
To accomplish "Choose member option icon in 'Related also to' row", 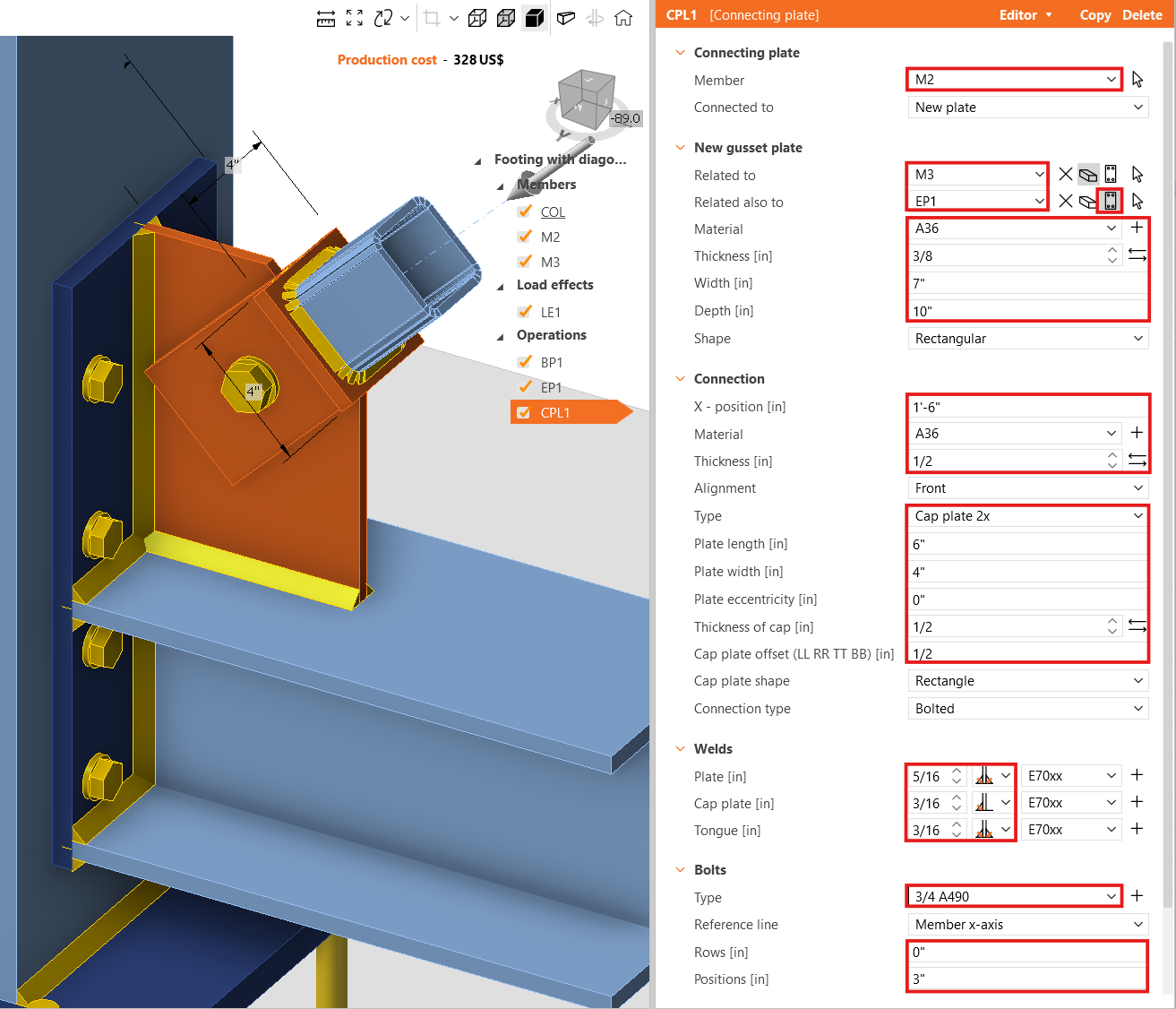I will click(1088, 202).
